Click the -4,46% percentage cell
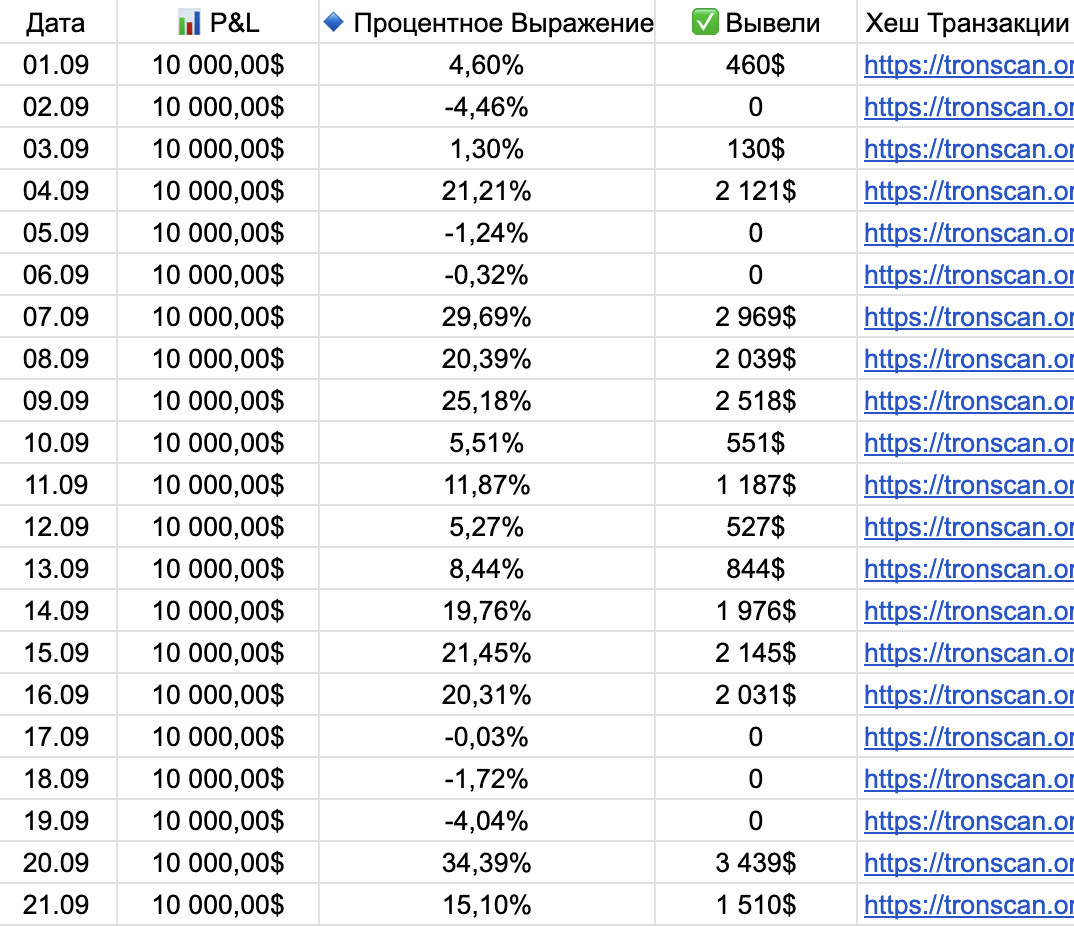This screenshot has height=926, width=1074. click(486, 107)
